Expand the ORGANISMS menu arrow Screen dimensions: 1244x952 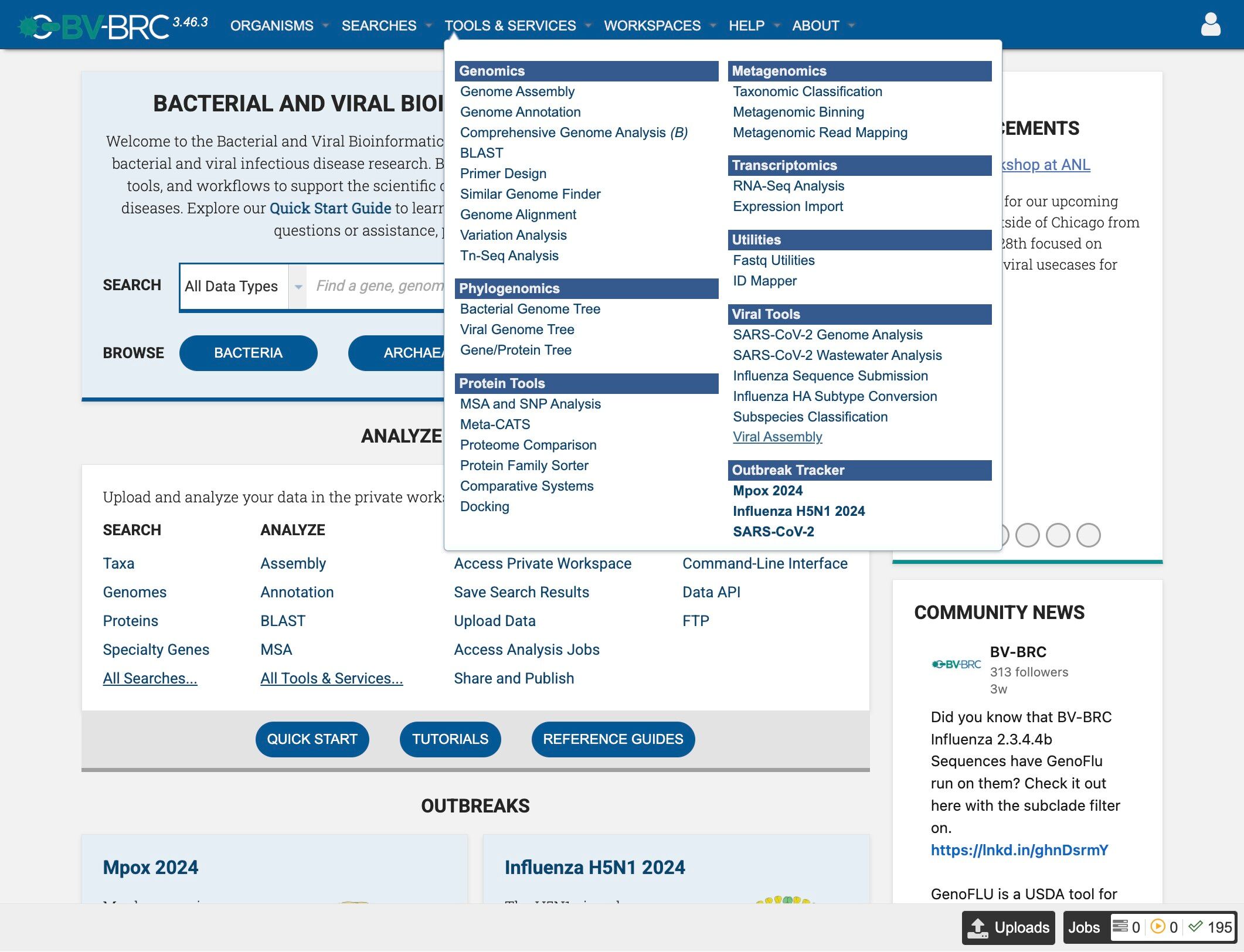[326, 26]
